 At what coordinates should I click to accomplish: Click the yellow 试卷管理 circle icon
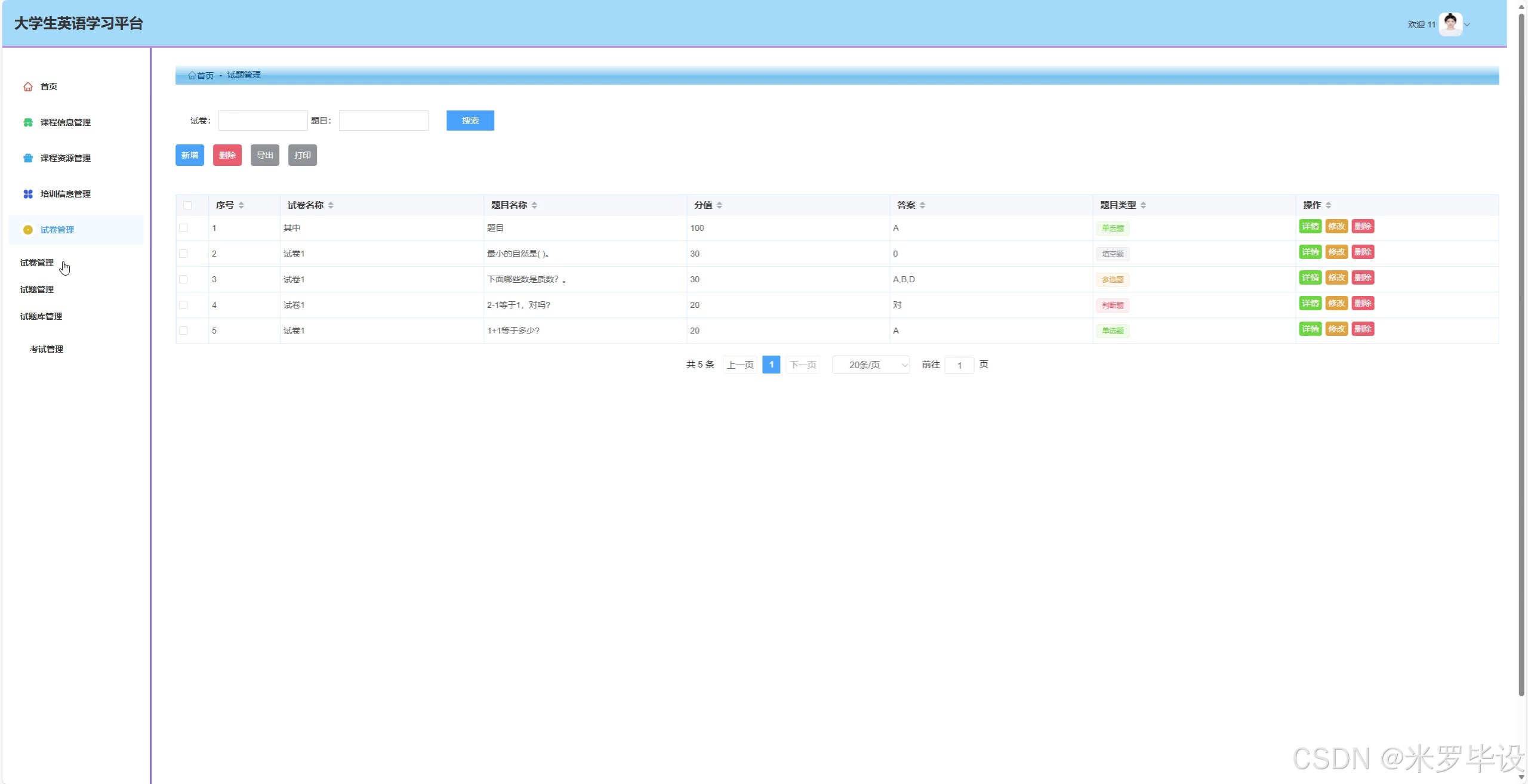(x=27, y=230)
